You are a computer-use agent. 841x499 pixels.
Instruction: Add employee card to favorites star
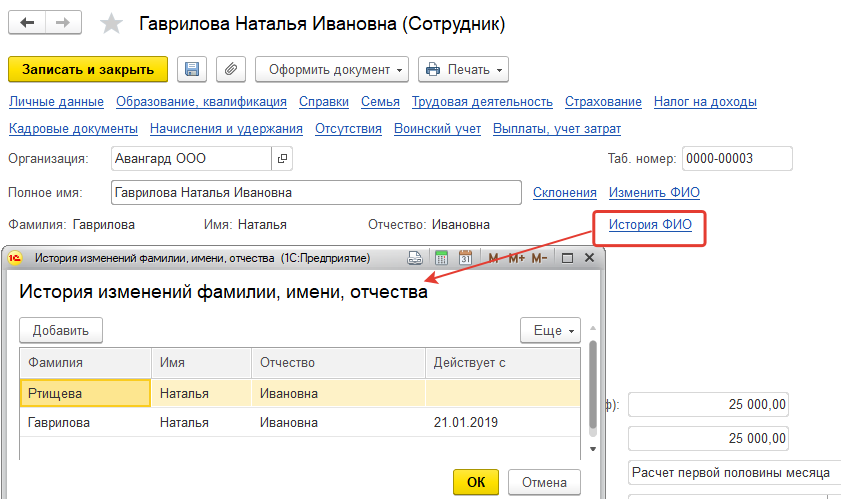pyautogui.click(x=111, y=24)
